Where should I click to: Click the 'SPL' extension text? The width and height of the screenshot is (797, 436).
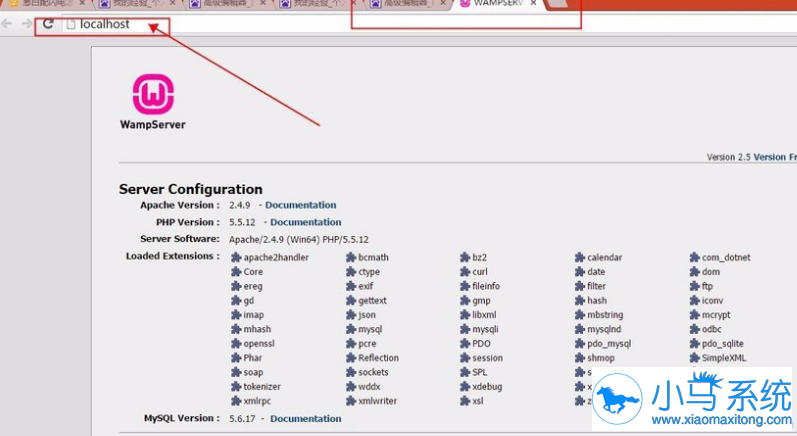coord(479,372)
